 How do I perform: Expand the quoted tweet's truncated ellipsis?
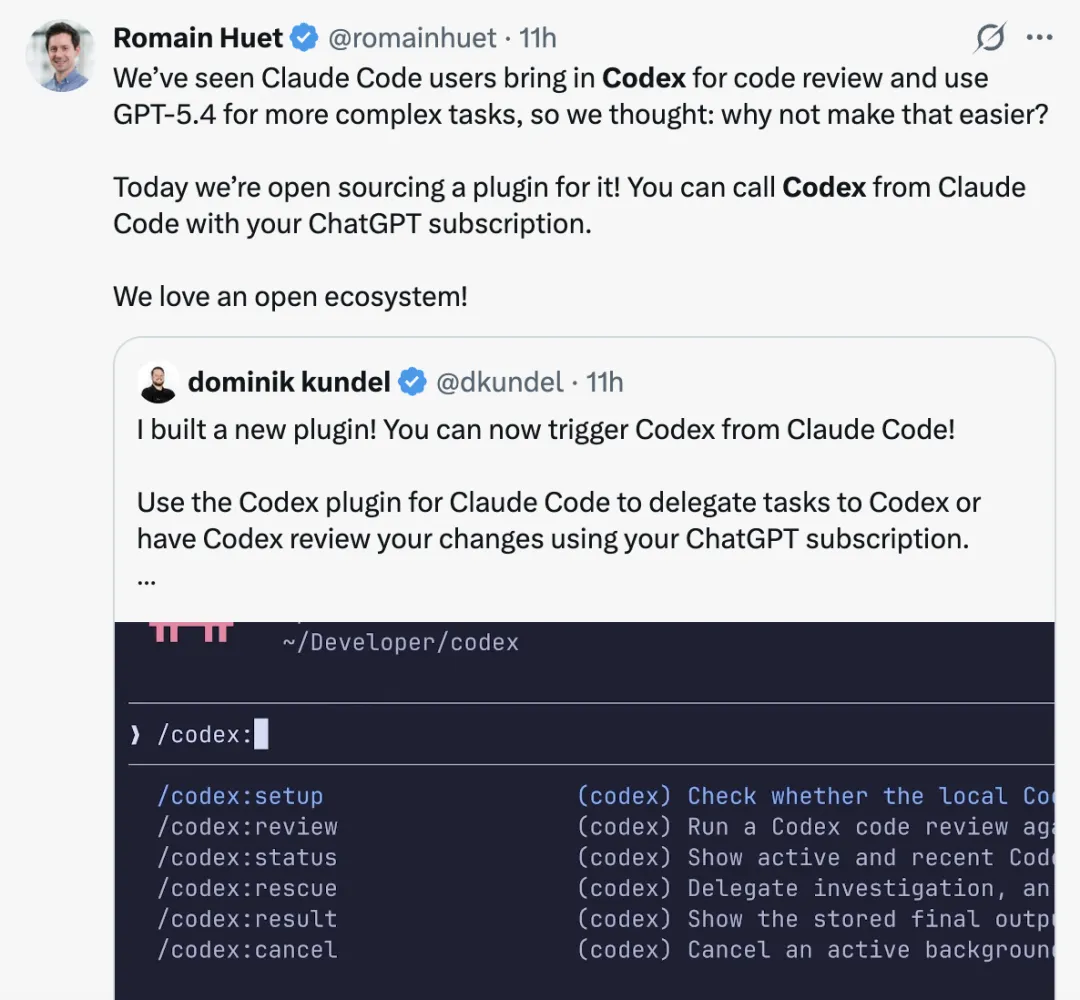click(x=147, y=582)
